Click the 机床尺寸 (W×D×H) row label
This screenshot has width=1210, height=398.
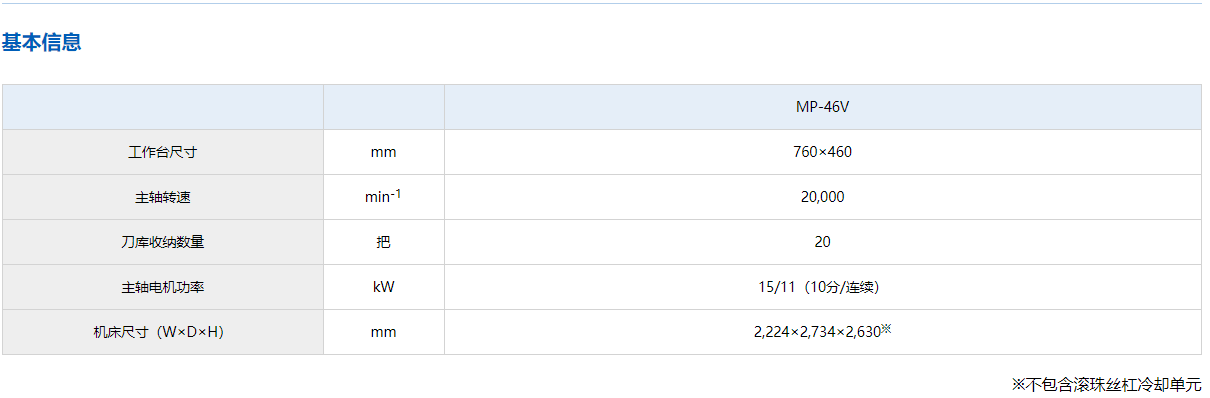[163, 332]
